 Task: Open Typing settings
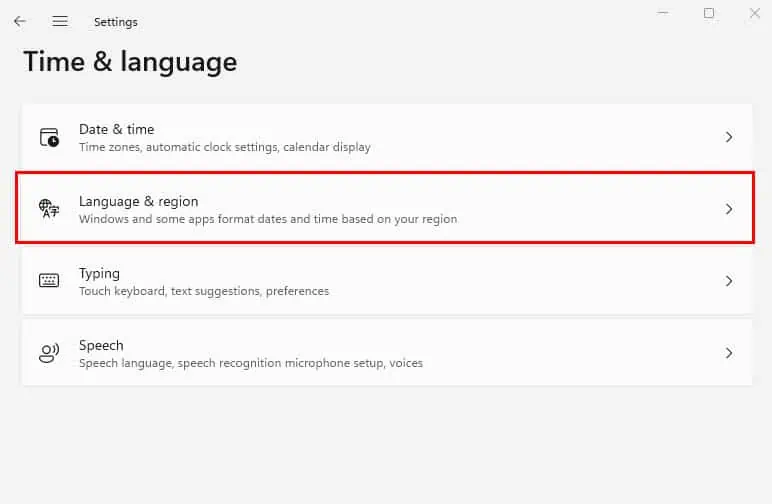coord(99,273)
